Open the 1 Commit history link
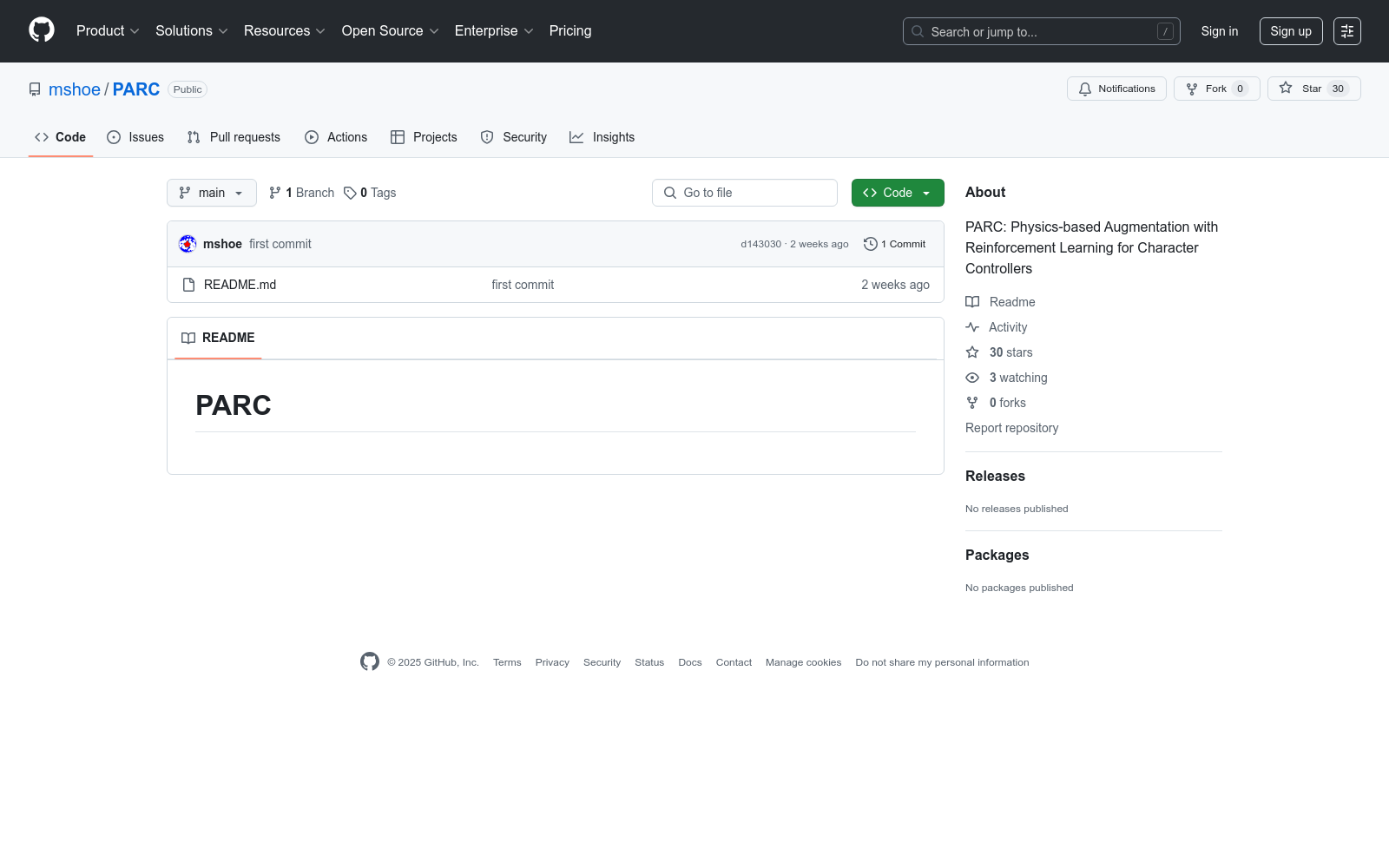The width and height of the screenshot is (1389, 868). (895, 244)
